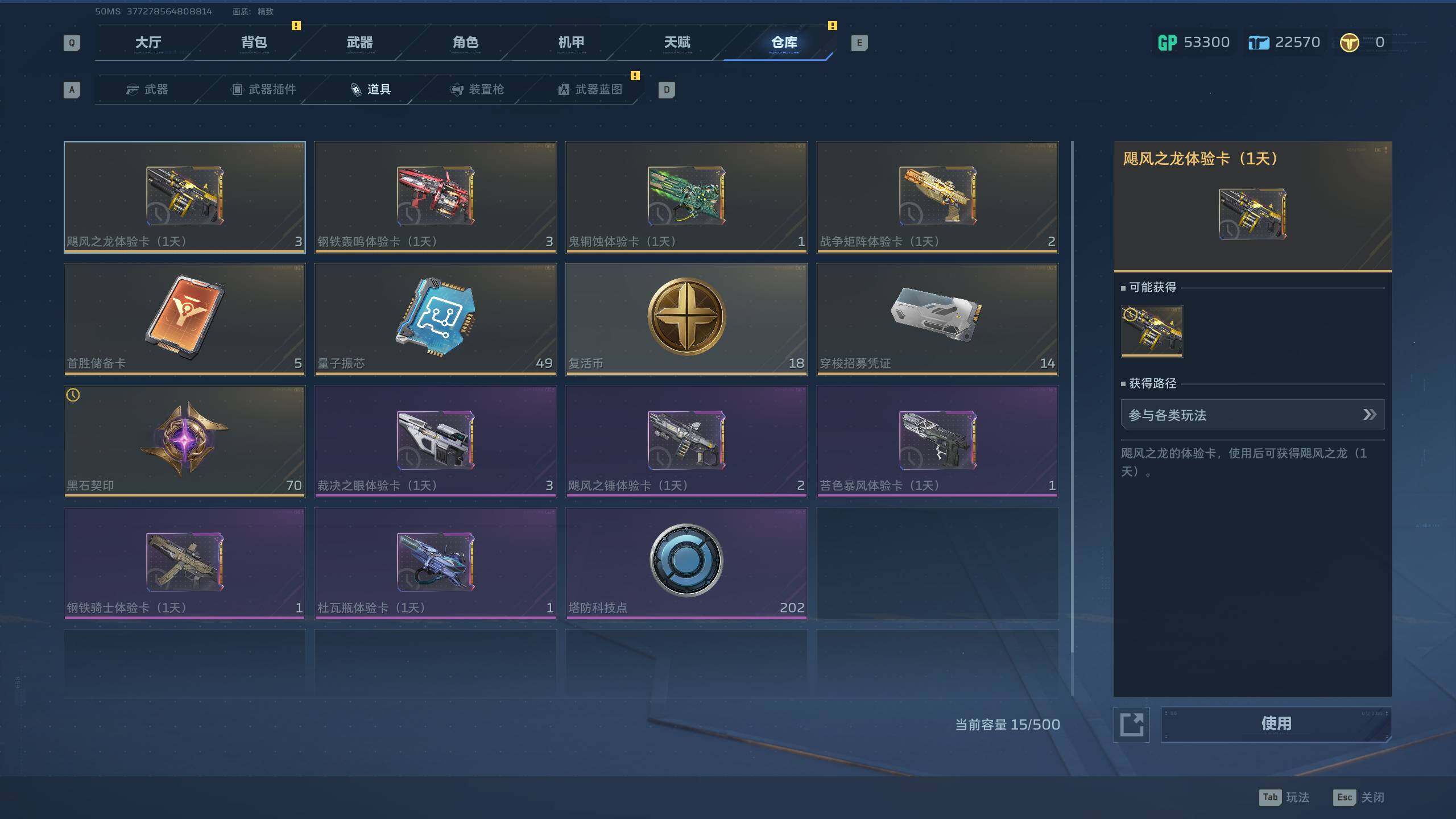Select the 塔防科技点 blue token item
Viewport: 1456px width, 819px height.
(x=686, y=563)
